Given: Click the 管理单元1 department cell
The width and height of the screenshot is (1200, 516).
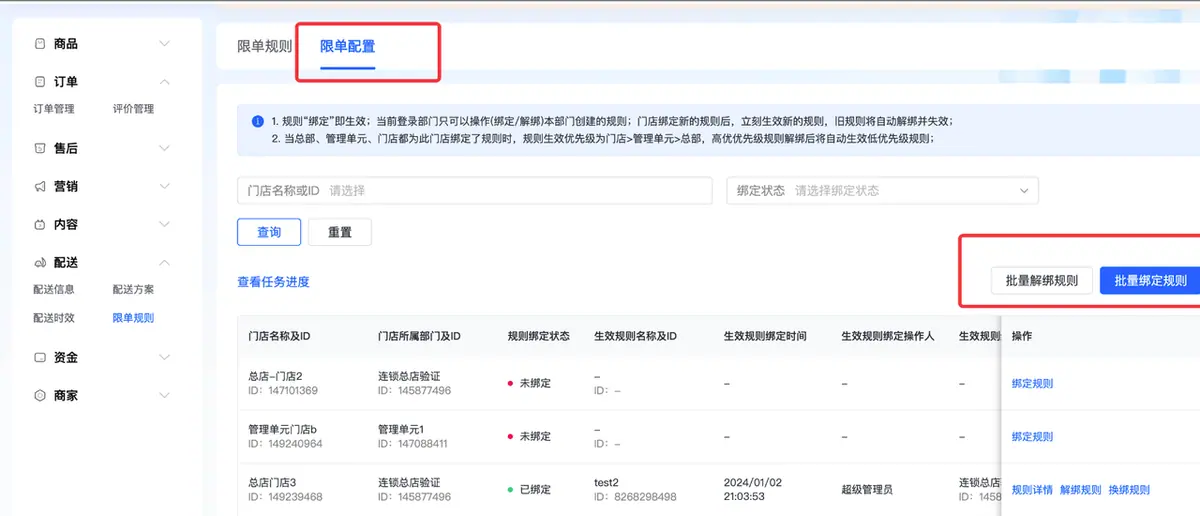Looking at the screenshot, I should (401, 429).
